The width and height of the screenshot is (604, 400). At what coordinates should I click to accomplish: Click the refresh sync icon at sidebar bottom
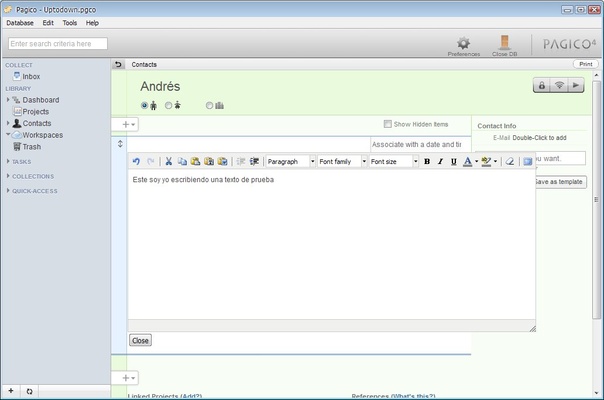click(29, 391)
